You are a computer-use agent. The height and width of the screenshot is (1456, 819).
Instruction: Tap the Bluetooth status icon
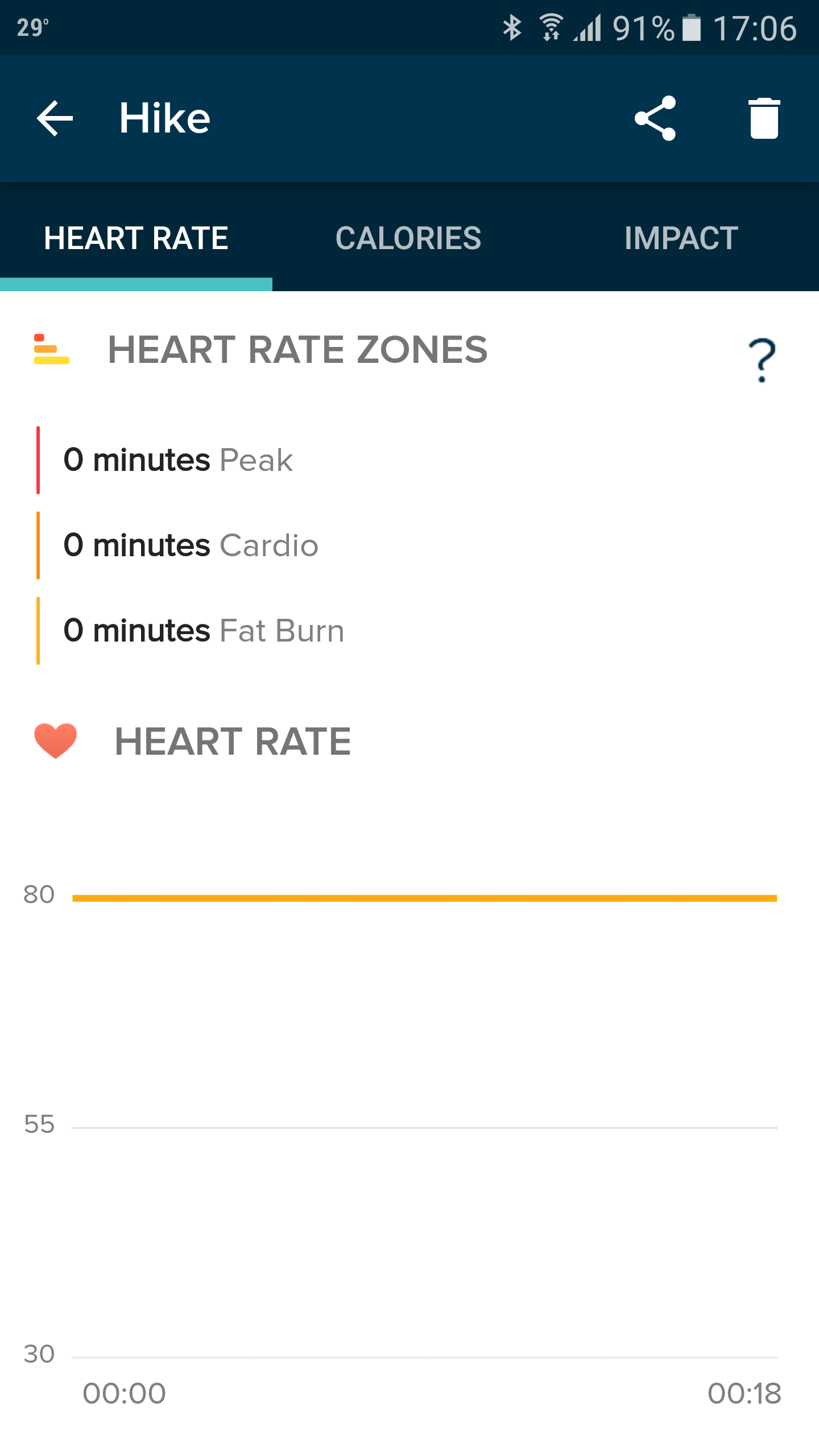[512, 27]
